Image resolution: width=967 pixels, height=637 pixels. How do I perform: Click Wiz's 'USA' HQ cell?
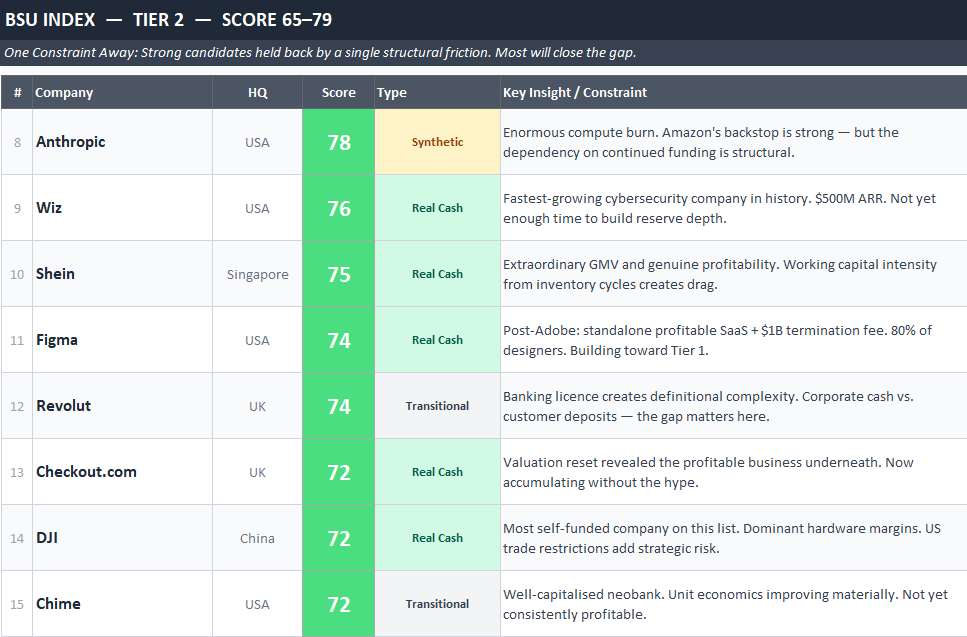click(257, 208)
